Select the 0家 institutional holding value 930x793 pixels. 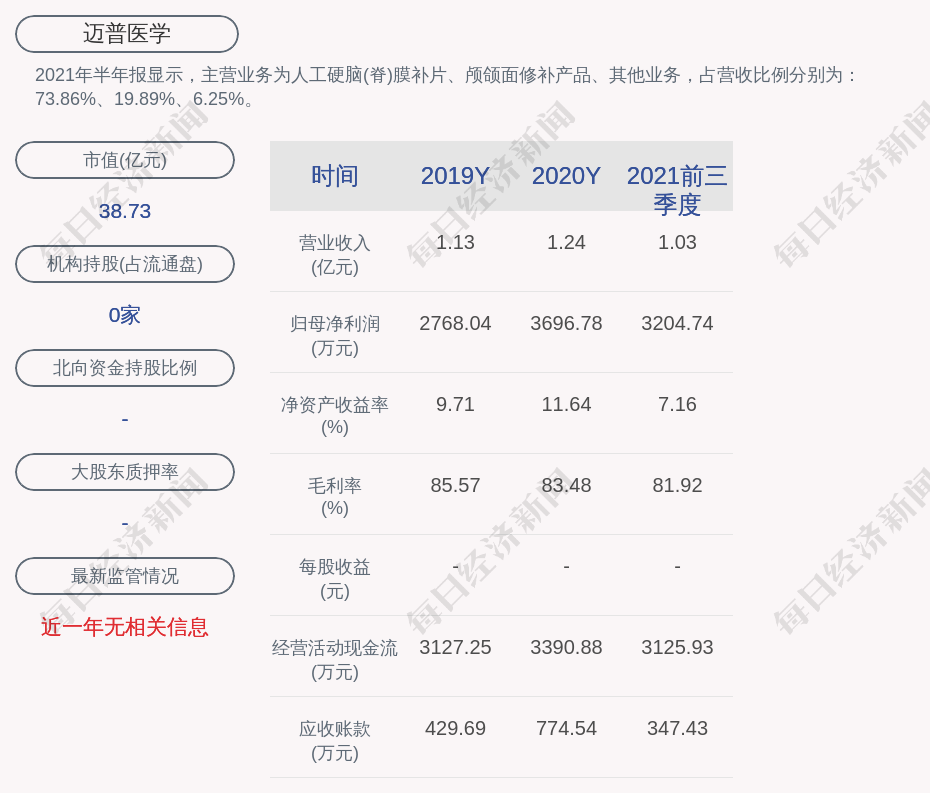pyautogui.click(x=125, y=315)
